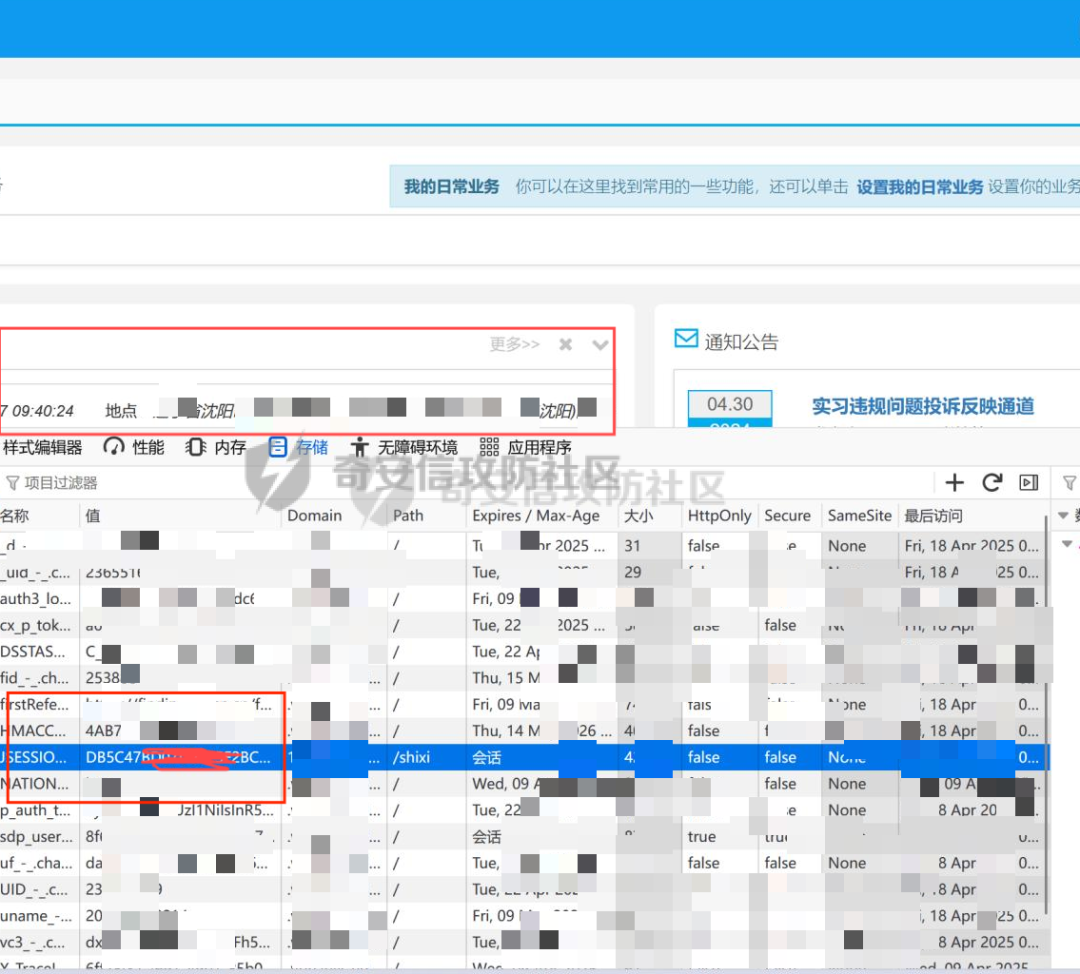This screenshot has height=974, width=1080.
Task: Toggle the storage sidebar panel icon
Action: 1028,483
